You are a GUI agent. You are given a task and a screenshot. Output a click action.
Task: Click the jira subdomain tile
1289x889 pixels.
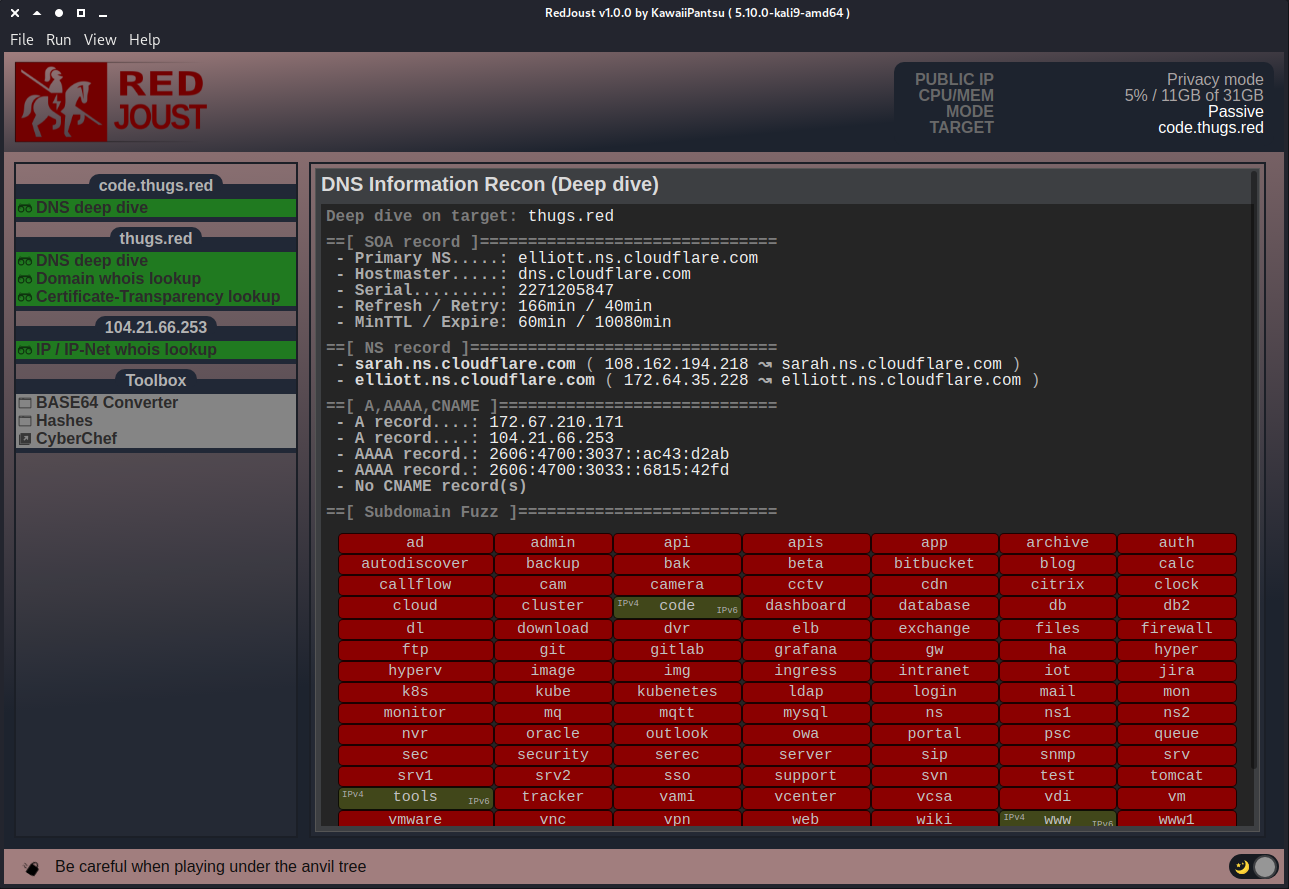click(x=1177, y=671)
